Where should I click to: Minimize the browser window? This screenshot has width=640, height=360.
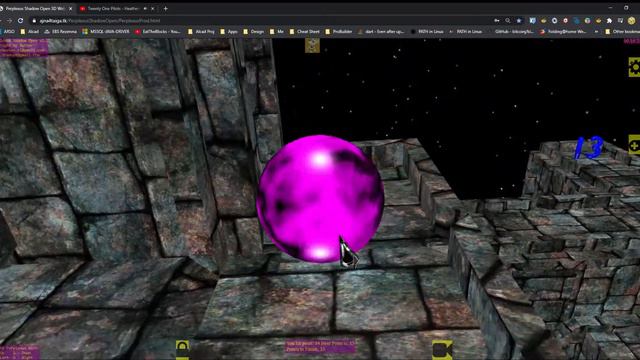[610, 7]
